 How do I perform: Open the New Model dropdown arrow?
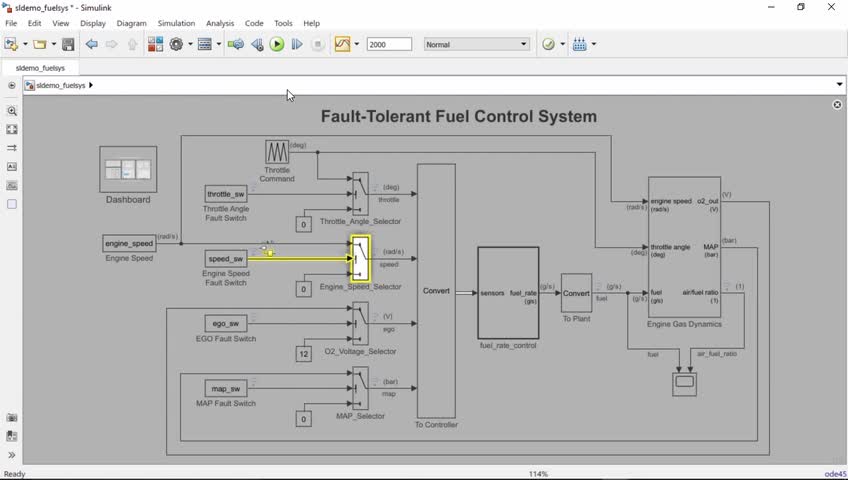[x=25, y=44]
